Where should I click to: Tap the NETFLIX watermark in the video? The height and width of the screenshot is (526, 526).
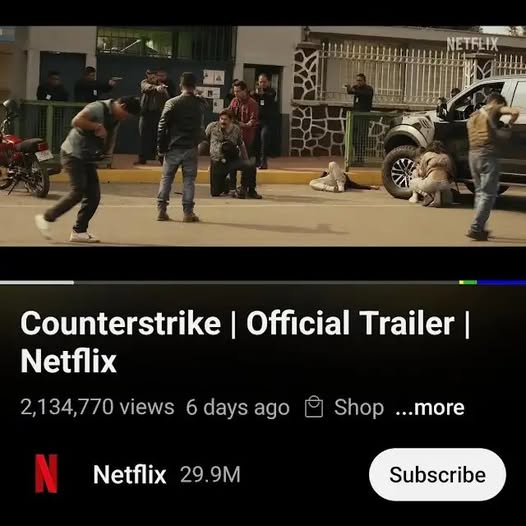472,44
